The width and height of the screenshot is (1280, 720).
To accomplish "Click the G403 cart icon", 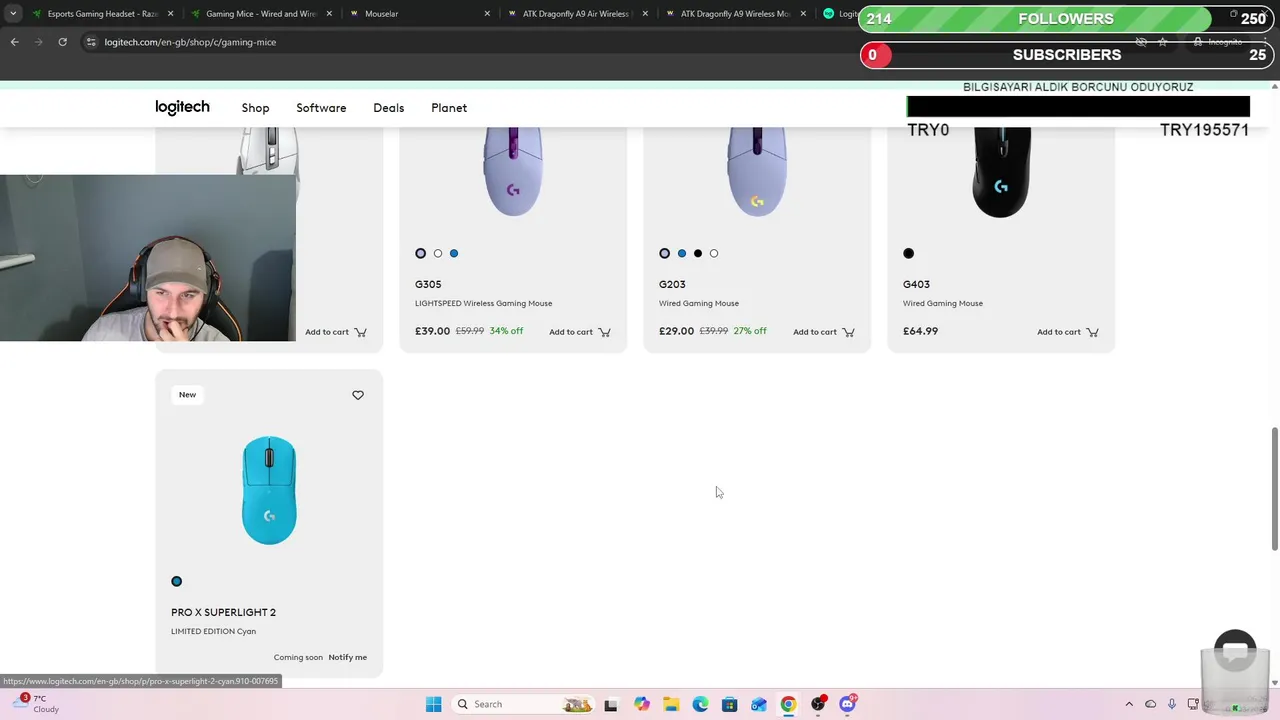I will (1092, 332).
